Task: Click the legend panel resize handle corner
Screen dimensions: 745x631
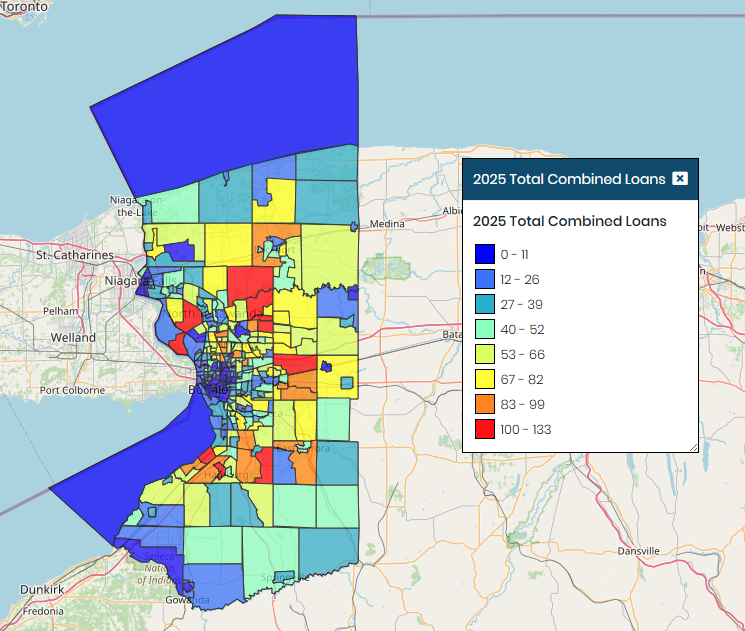Action: click(693, 447)
